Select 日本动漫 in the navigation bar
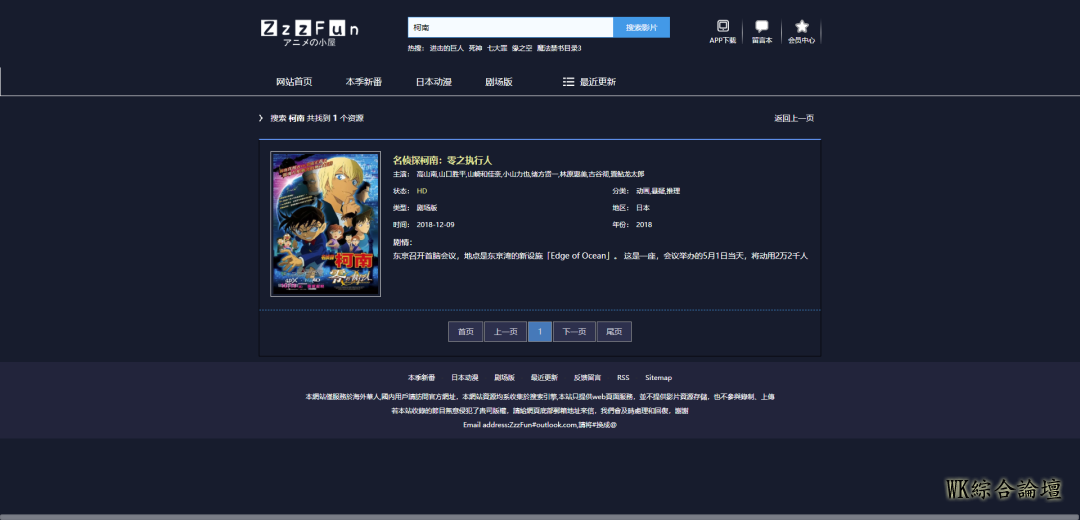The height and width of the screenshot is (520, 1080). click(433, 82)
